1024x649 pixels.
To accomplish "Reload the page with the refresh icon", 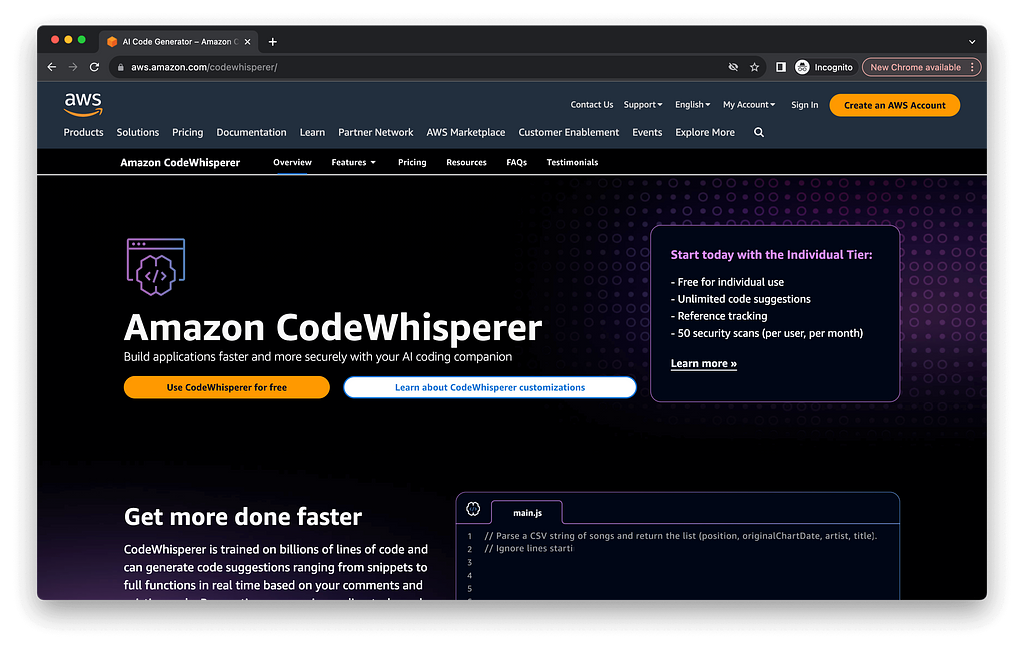I will pyautogui.click(x=95, y=67).
